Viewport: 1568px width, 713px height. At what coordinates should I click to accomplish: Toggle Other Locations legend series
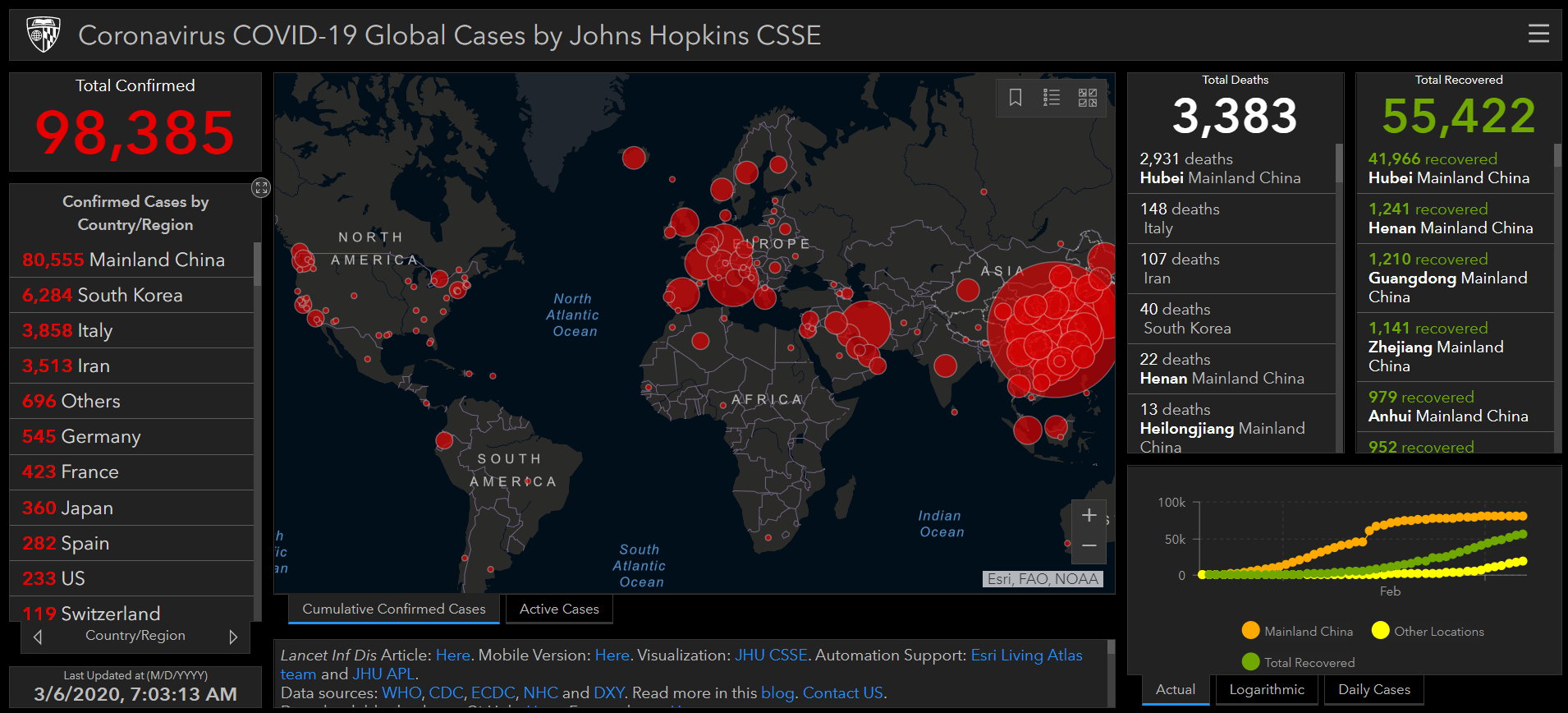coord(1428,631)
